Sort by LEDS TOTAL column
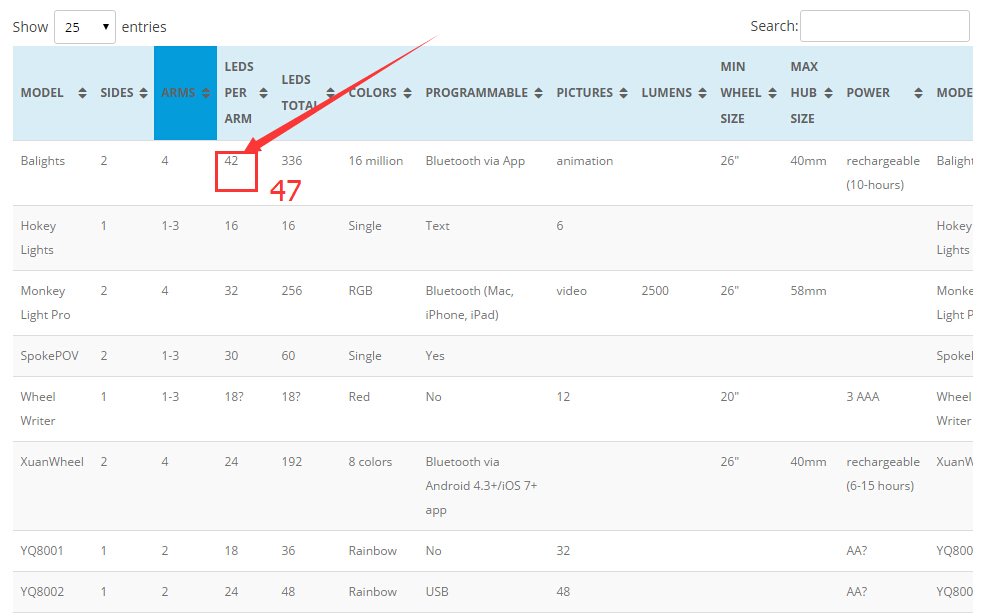This screenshot has width=996, height=616. point(307,93)
